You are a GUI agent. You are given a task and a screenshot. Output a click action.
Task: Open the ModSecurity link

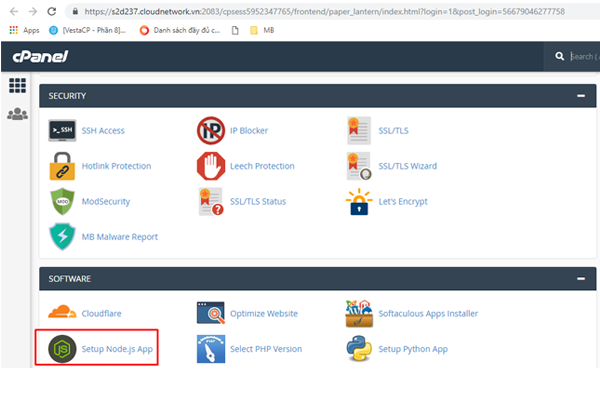point(106,201)
